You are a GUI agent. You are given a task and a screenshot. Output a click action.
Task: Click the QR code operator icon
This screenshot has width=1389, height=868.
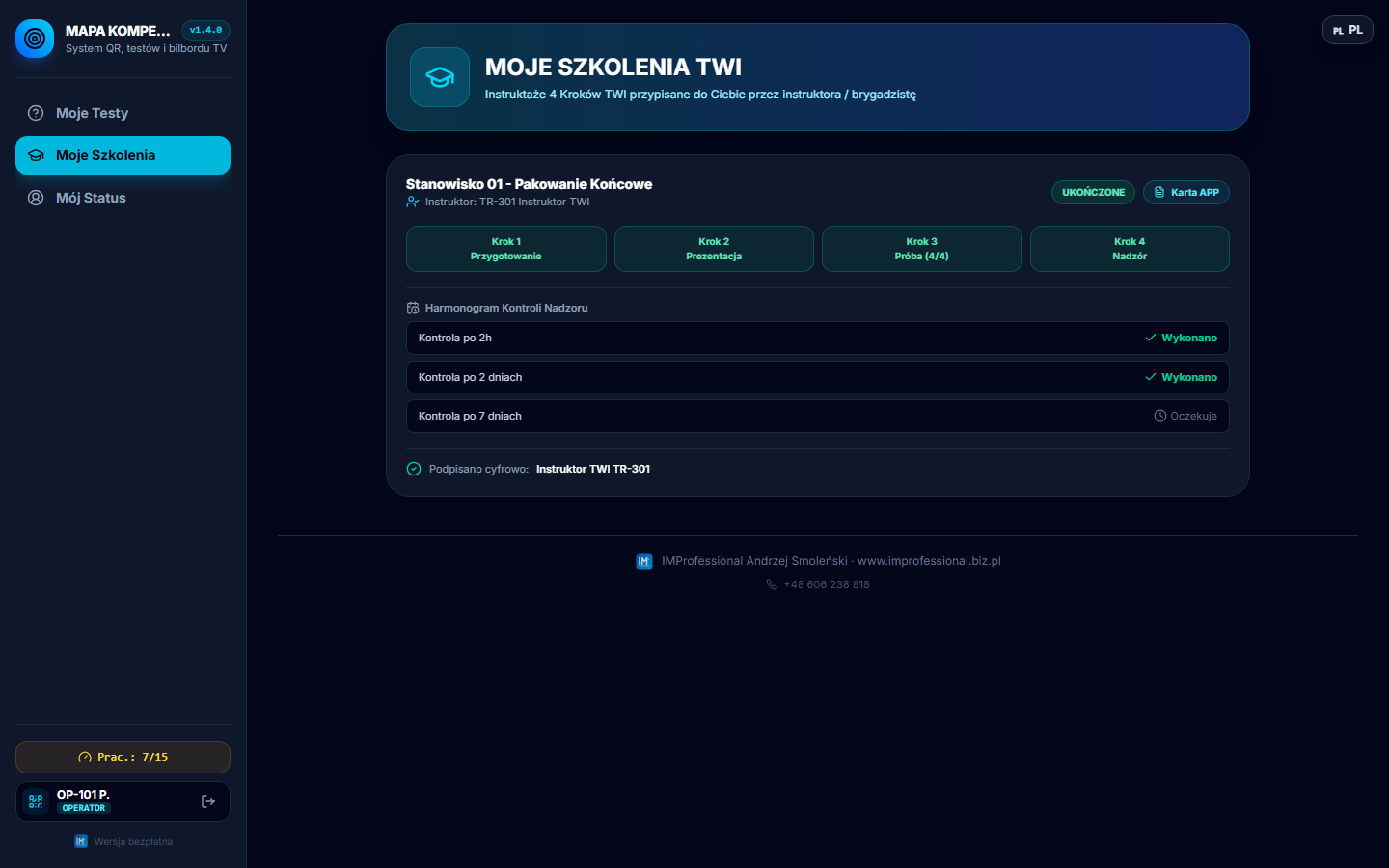36,801
